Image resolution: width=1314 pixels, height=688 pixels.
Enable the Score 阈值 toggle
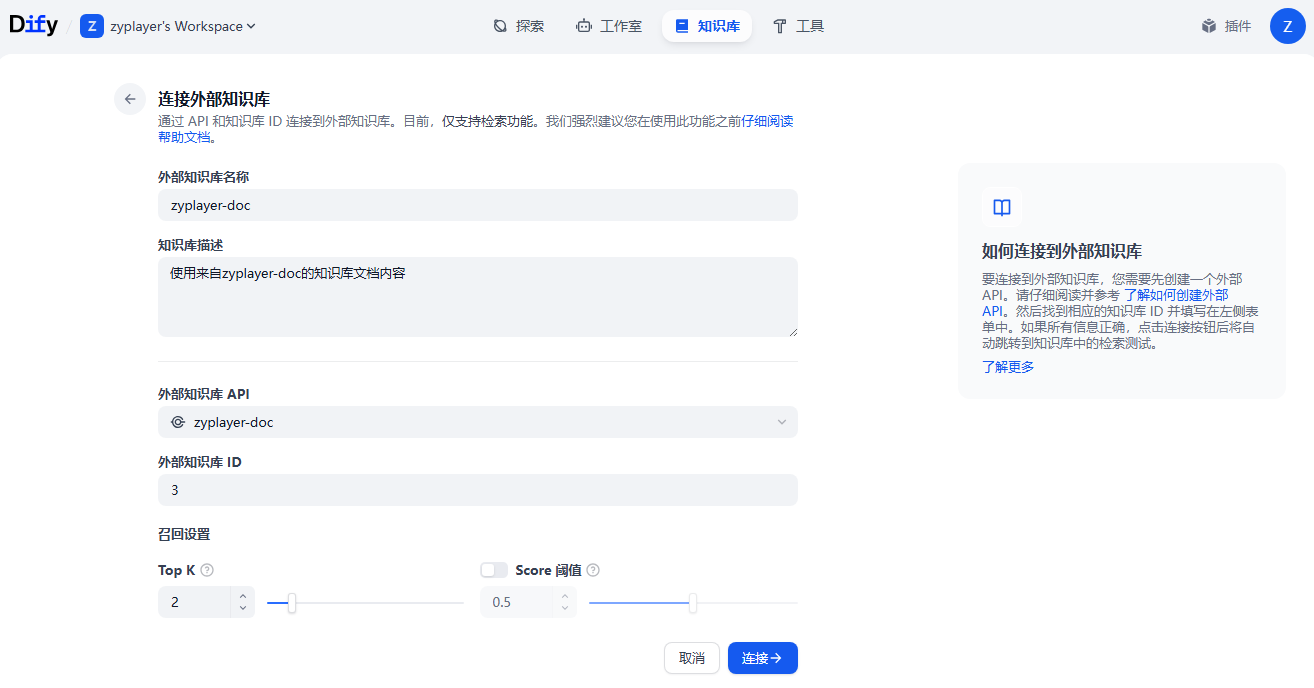coord(494,570)
